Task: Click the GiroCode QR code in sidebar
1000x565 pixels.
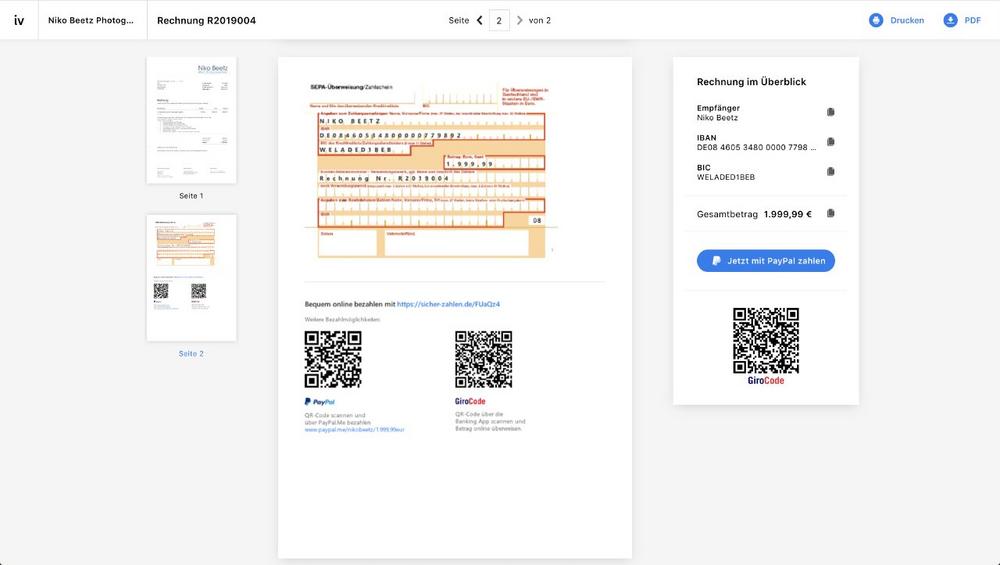Action: [766, 341]
